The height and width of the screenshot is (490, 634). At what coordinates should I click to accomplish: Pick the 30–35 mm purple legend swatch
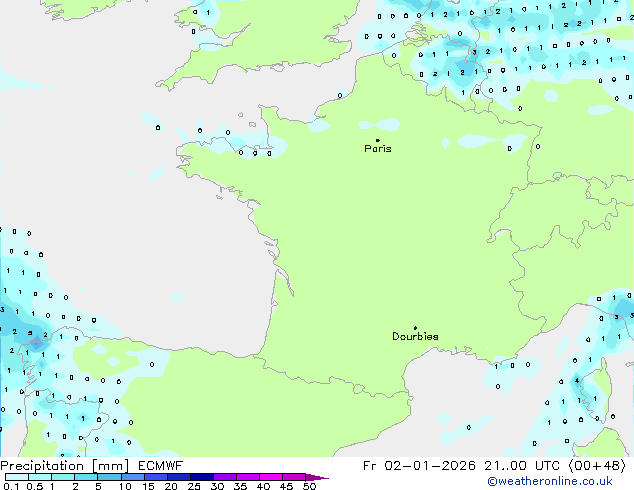(x=225, y=477)
